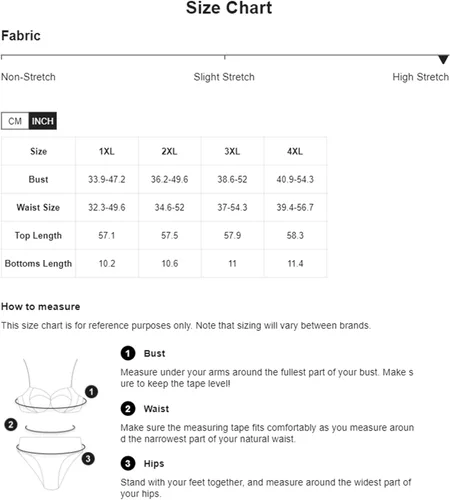This screenshot has width=450, height=500.
Task: Select the 3XL column header
Action: coord(232,151)
